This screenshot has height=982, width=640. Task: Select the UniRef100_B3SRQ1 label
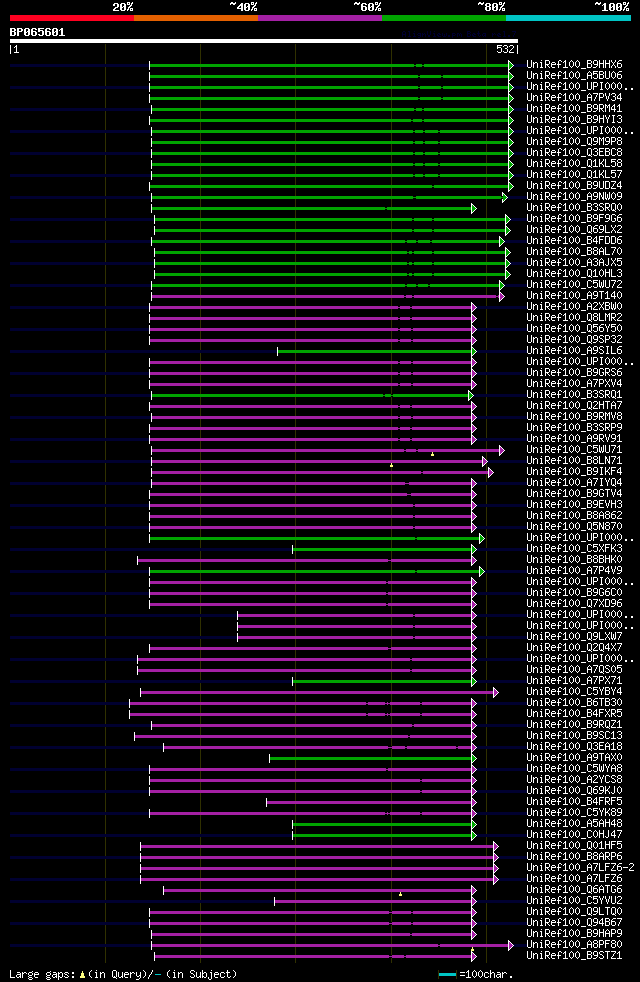(x=574, y=395)
